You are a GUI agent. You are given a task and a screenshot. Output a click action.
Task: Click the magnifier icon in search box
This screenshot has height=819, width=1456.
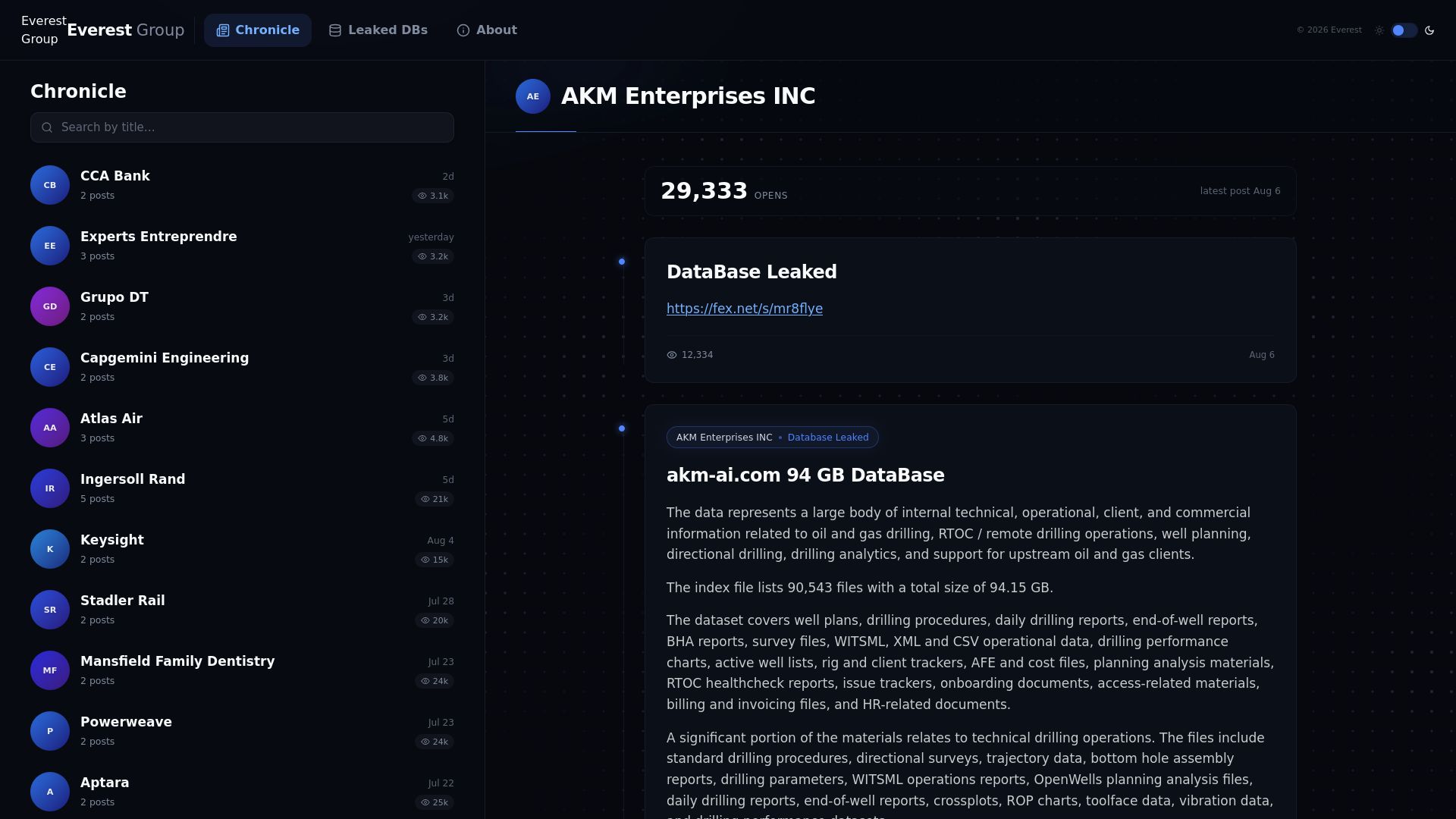click(x=47, y=127)
